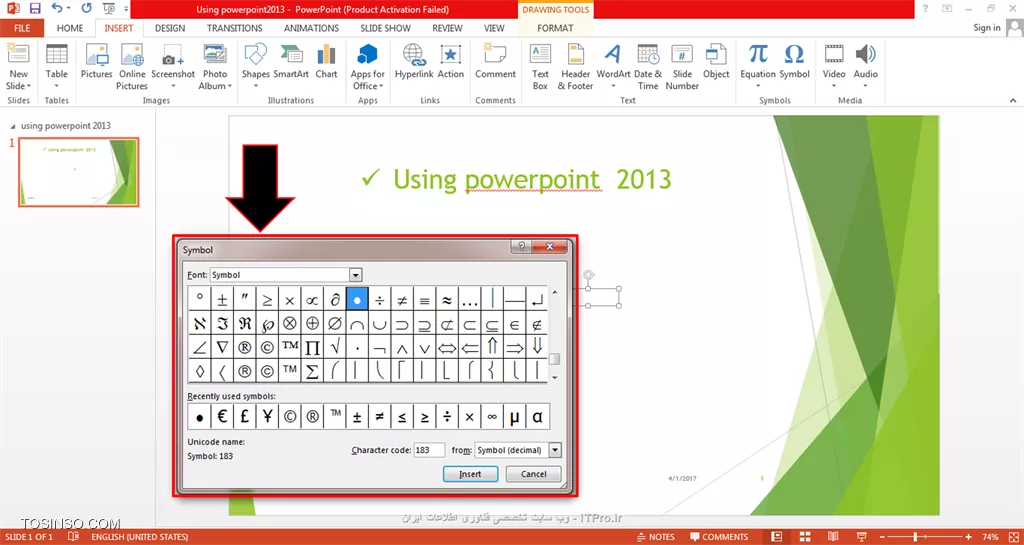This screenshot has height=545, width=1024.
Task: Open spell check icon in status bar
Action: click(73, 537)
